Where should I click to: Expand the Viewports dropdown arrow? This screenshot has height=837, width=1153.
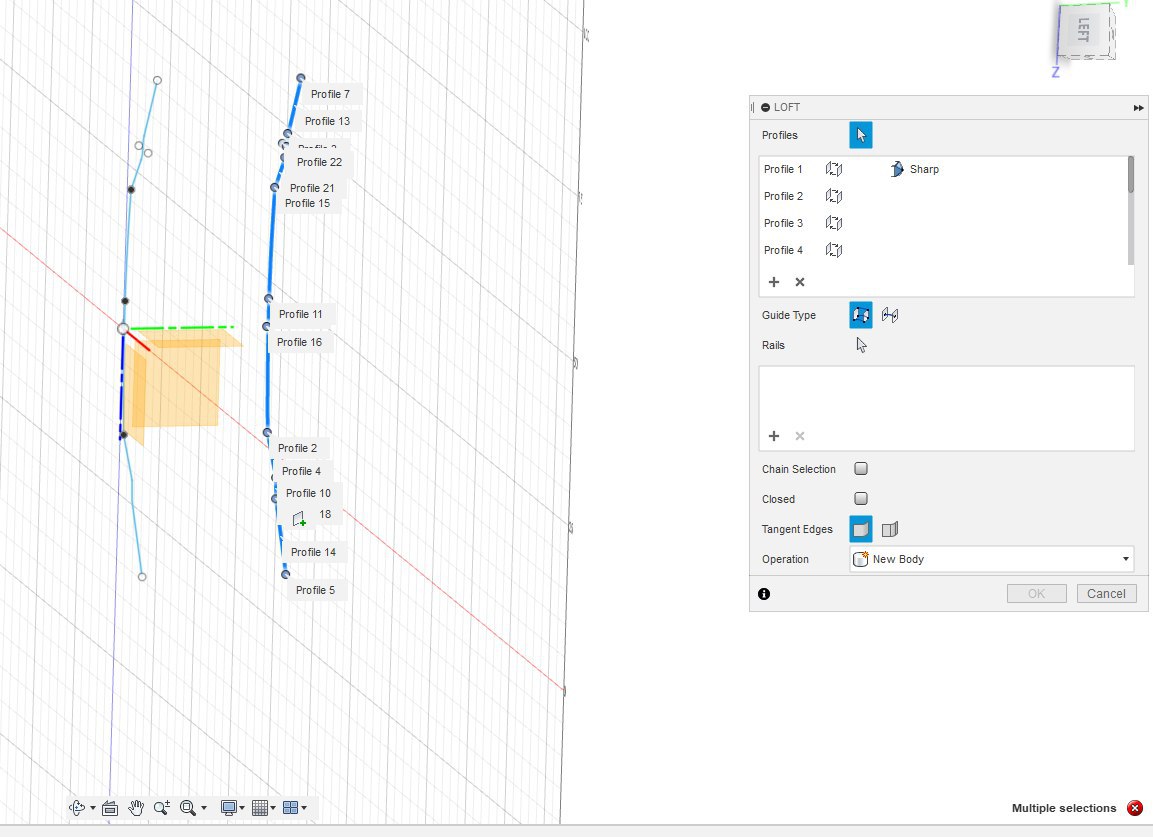click(x=304, y=808)
